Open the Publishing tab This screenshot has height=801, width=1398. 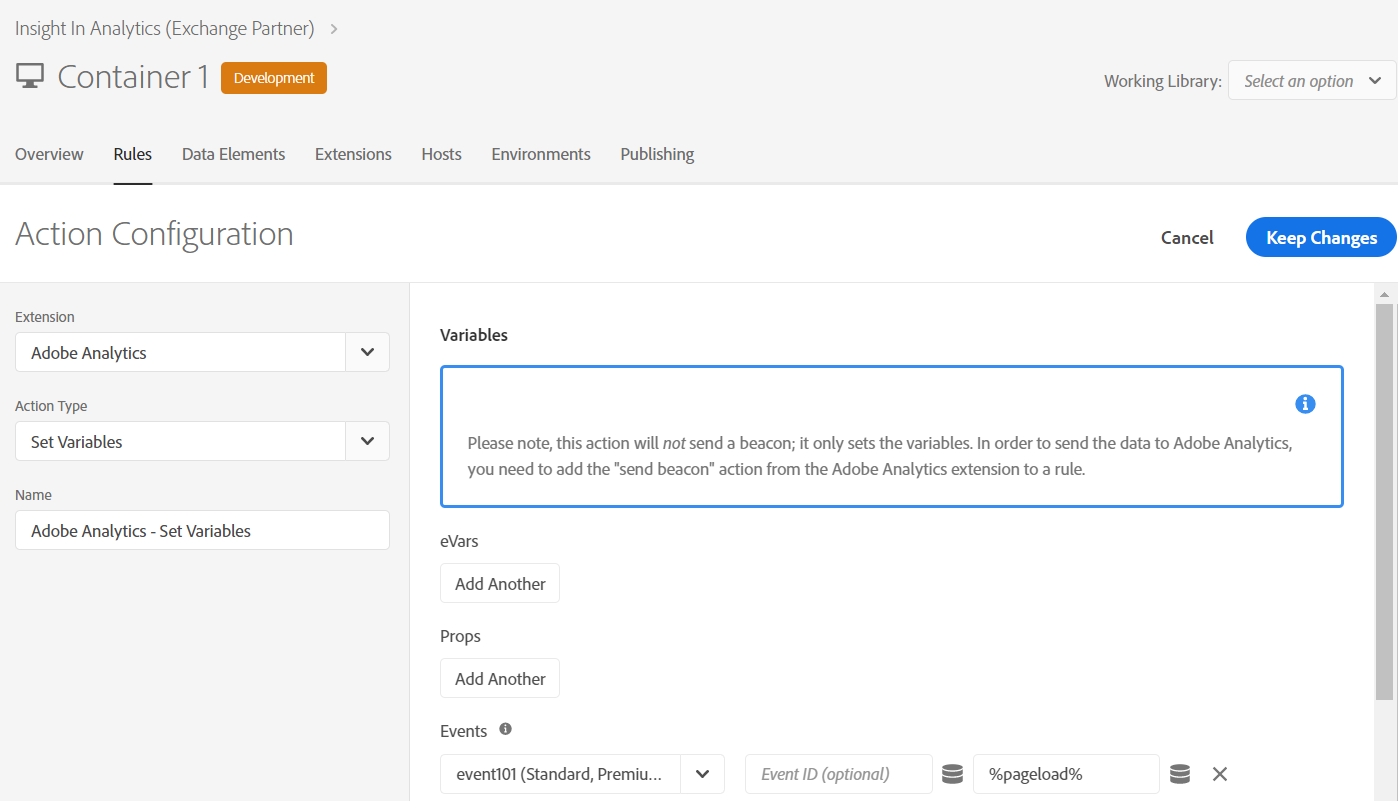(657, 154)
